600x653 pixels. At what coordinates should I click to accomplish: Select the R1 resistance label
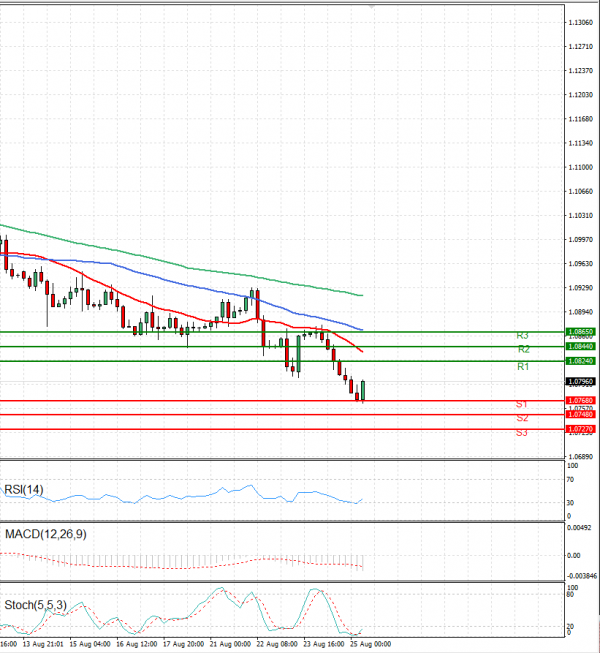click(523, 367)
